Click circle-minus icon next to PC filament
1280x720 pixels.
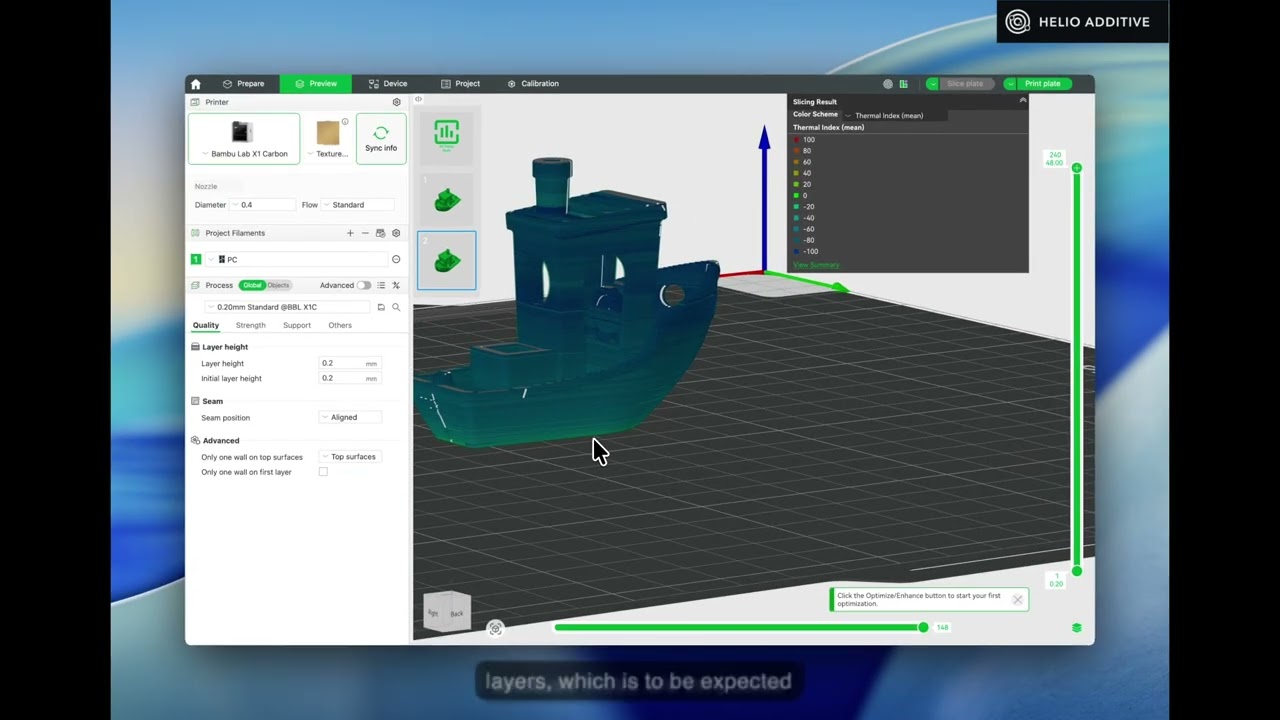[396, 259]
